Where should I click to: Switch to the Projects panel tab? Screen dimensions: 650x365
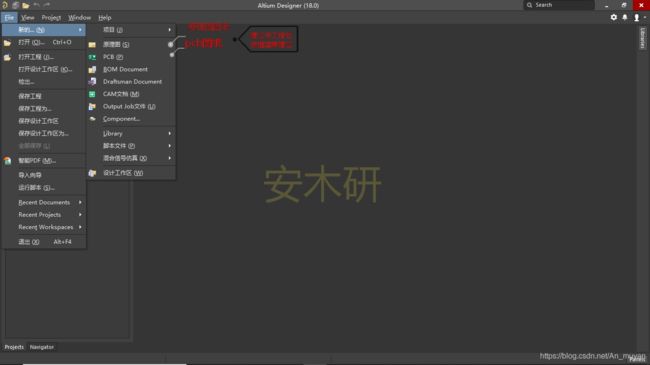coord(14,347)
